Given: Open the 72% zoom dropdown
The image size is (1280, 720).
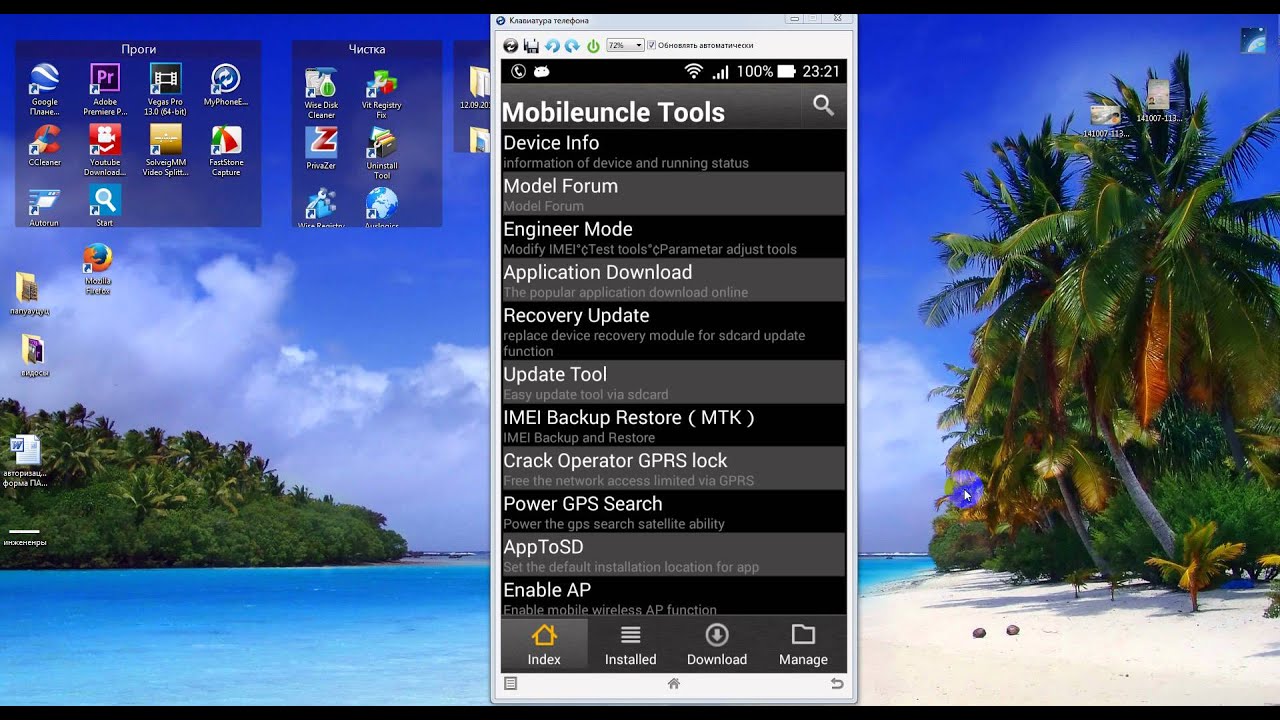Looking at the screenshot, I should tap(625, 45).
